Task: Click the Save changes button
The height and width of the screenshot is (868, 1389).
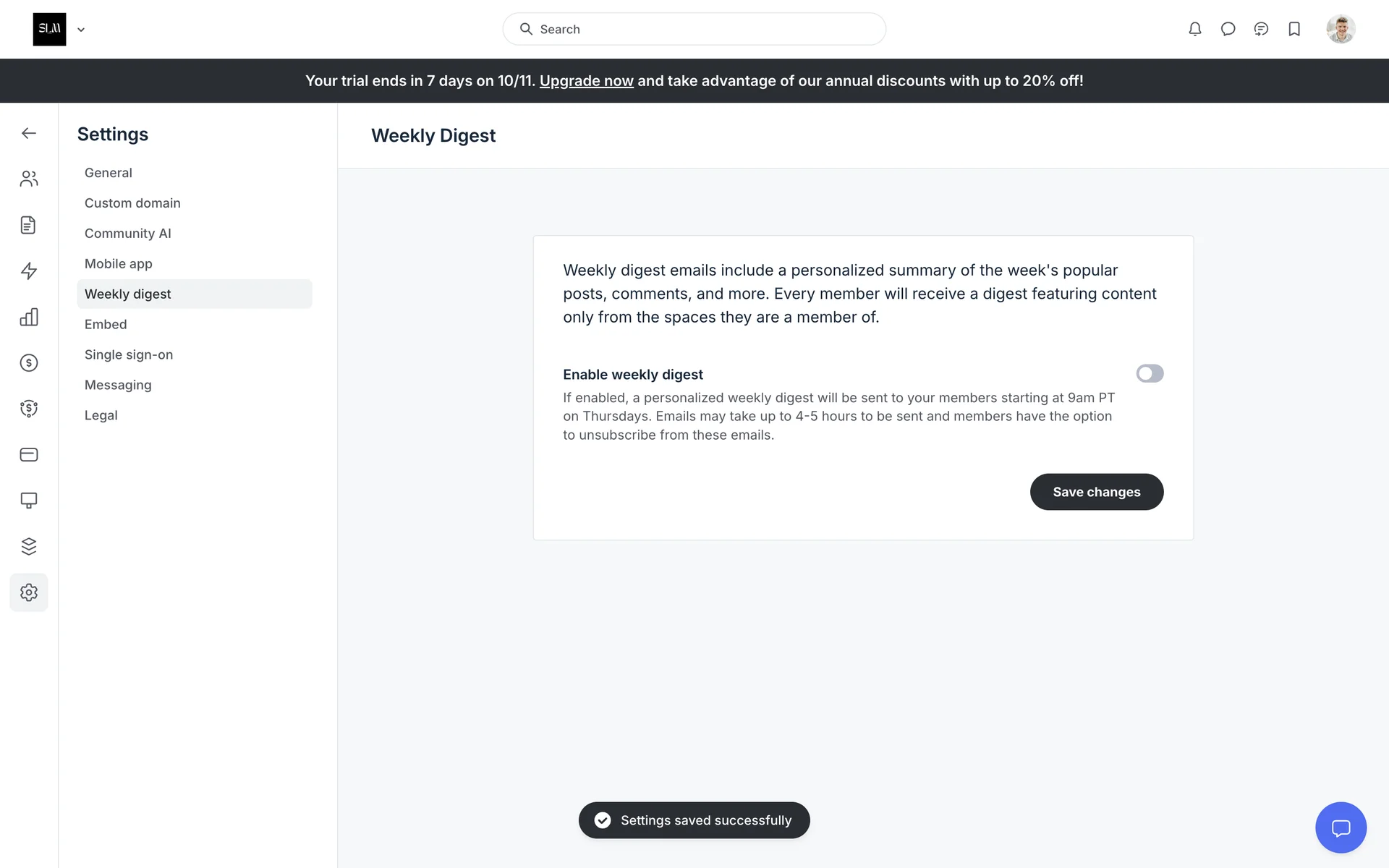Action: point(1096,492)
